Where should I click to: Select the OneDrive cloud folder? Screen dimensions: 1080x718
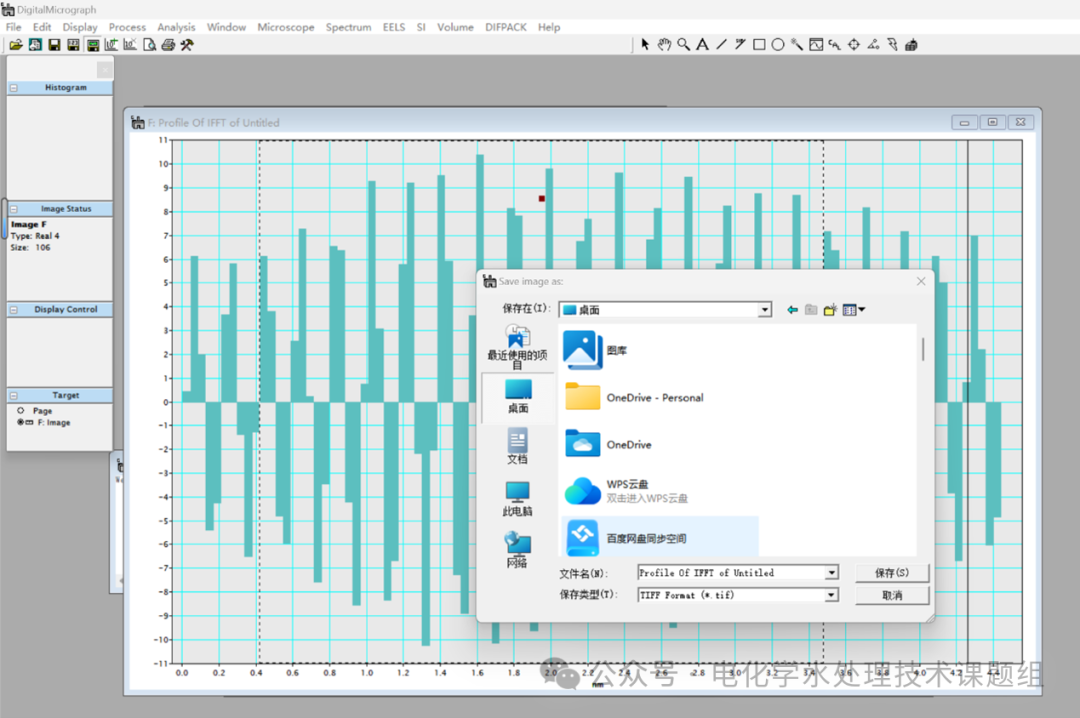tap(608, 444)
